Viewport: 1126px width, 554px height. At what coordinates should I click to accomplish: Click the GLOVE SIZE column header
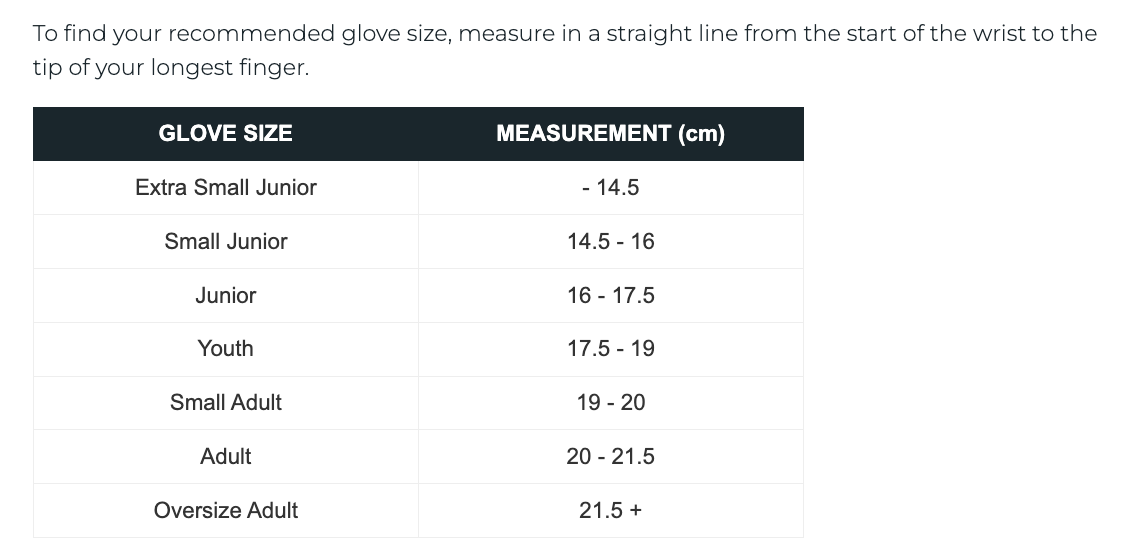[225, 134]
